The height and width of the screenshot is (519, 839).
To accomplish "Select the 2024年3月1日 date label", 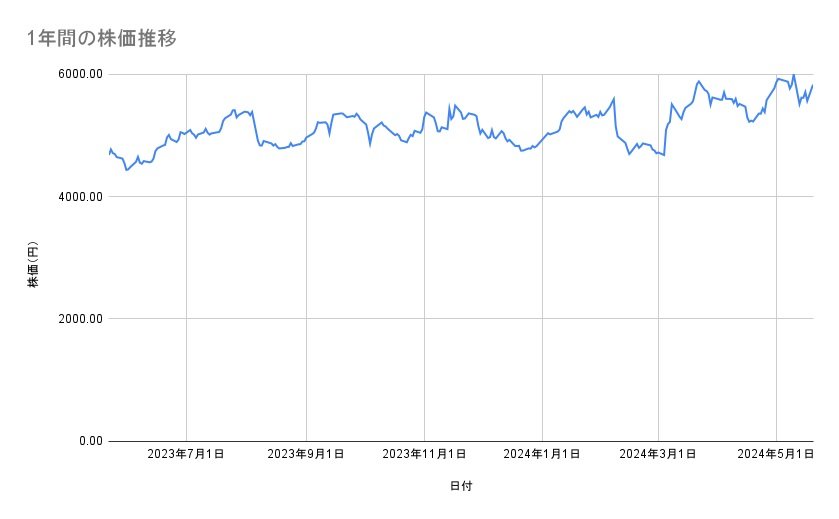I will pos(658,454).
